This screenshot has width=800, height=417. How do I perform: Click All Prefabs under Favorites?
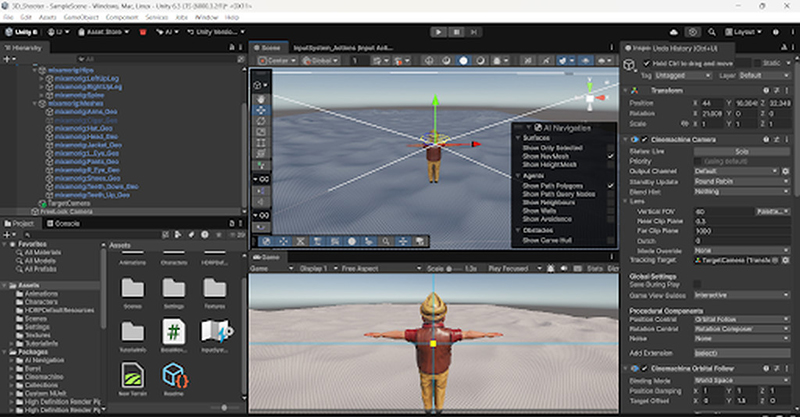[x=41, y=269]
